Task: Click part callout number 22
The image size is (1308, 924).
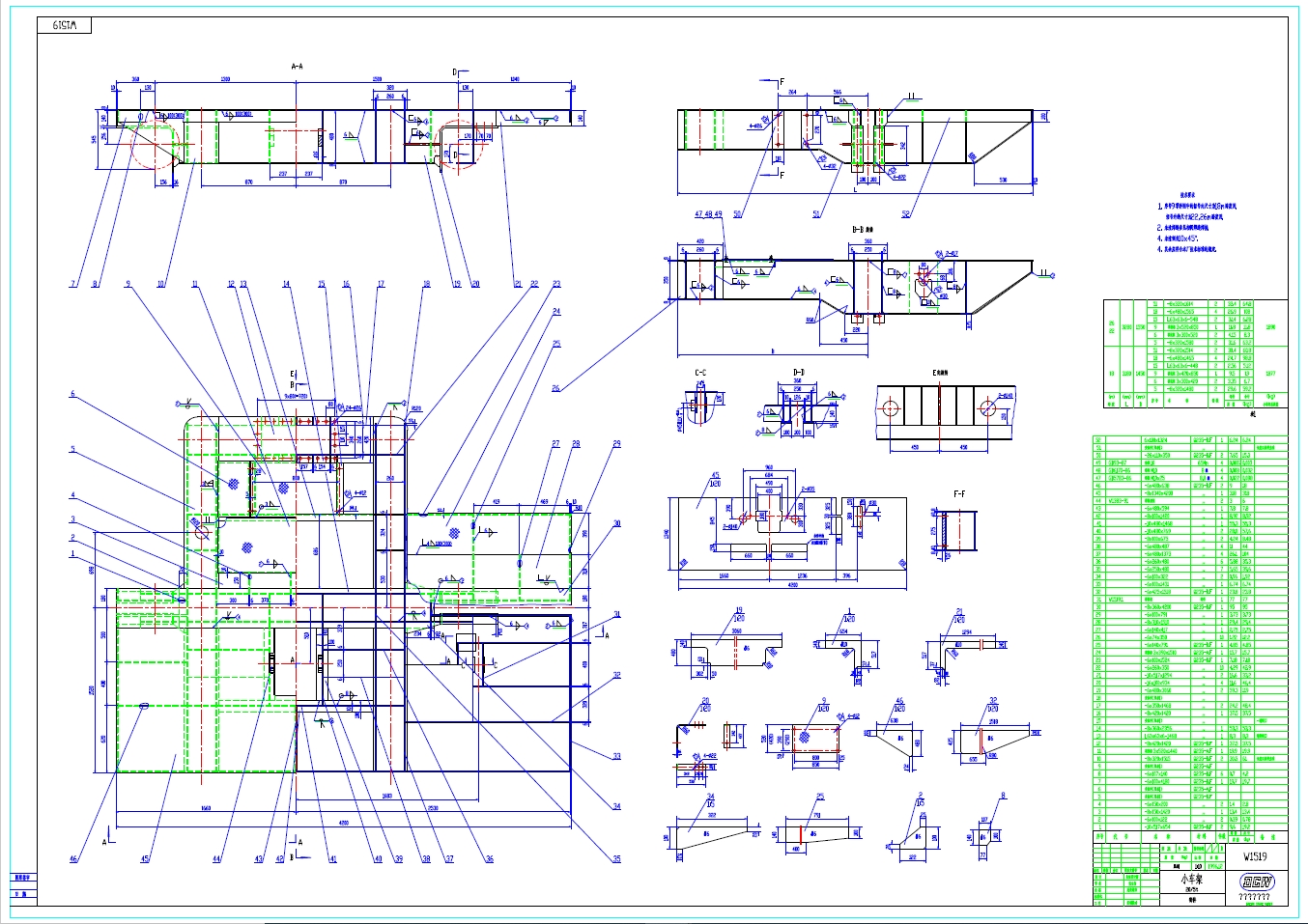Action: pos(534,284)
